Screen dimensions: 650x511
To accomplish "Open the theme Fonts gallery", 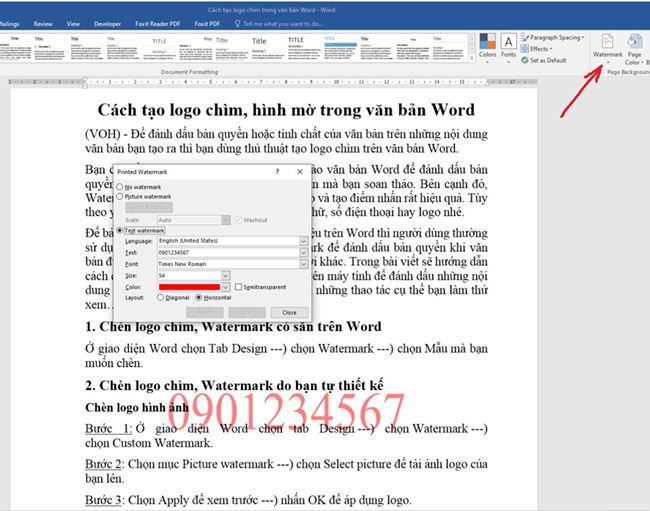I will (x=508, y=47).
